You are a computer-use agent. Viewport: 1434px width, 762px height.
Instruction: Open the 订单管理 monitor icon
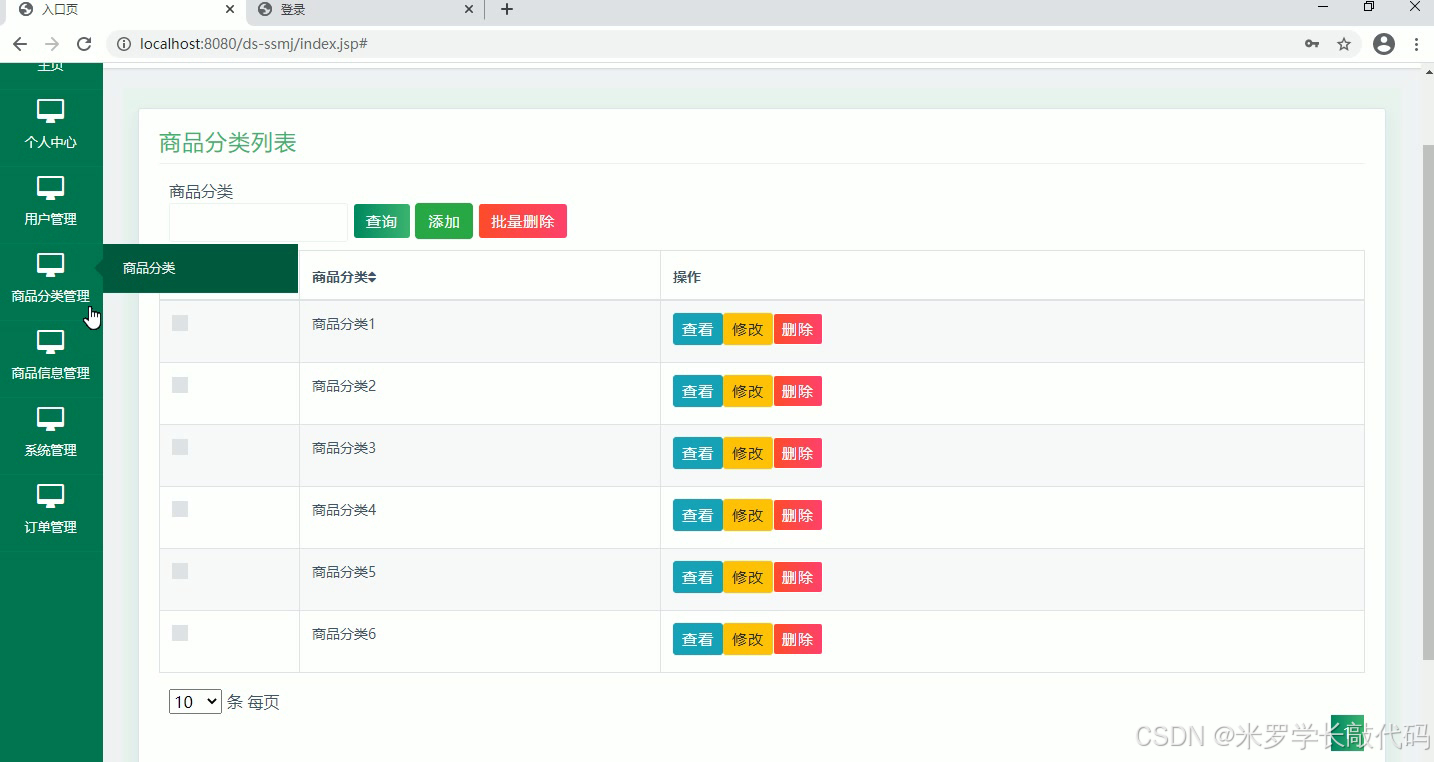pyautogui.click(x=50, y=495)
